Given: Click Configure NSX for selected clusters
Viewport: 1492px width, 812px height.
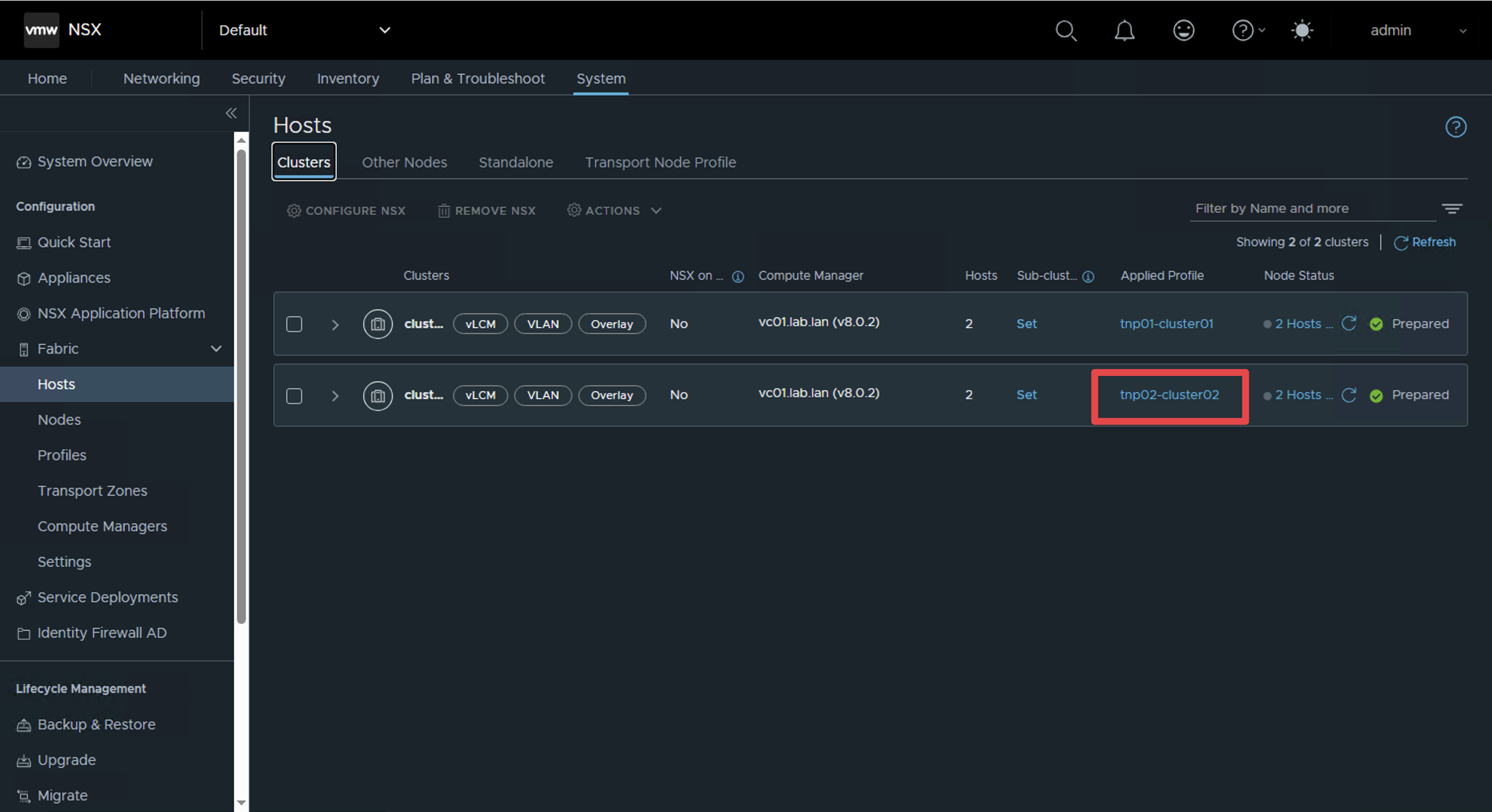Looking at the screenshot, I should pos(346,210).
